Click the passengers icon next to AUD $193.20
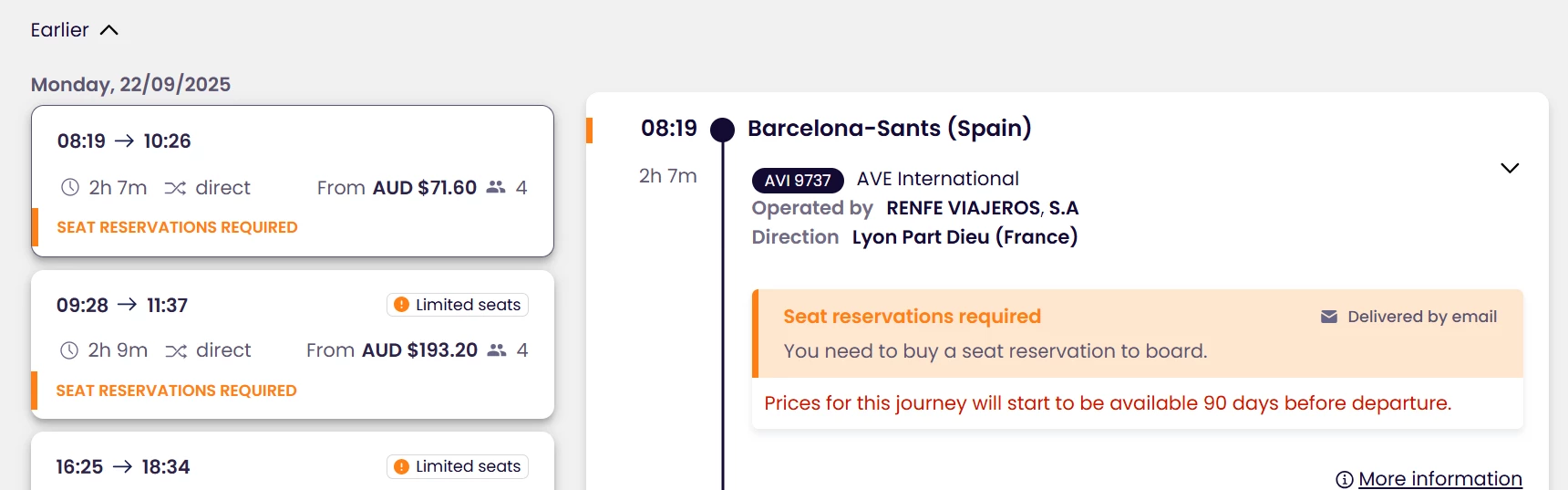This screenshot has width=1568, height=490. point(497,349)
